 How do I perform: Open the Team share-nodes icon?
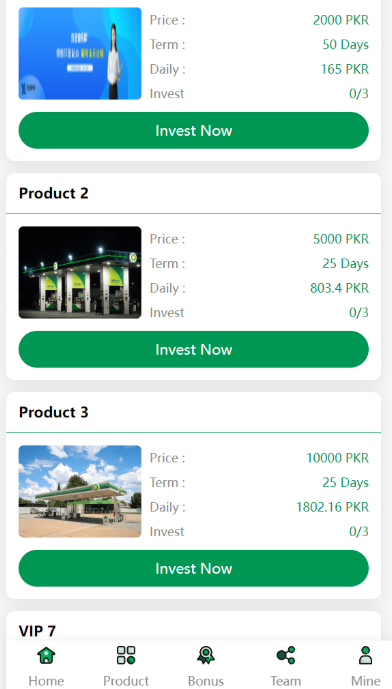(286, 655)
